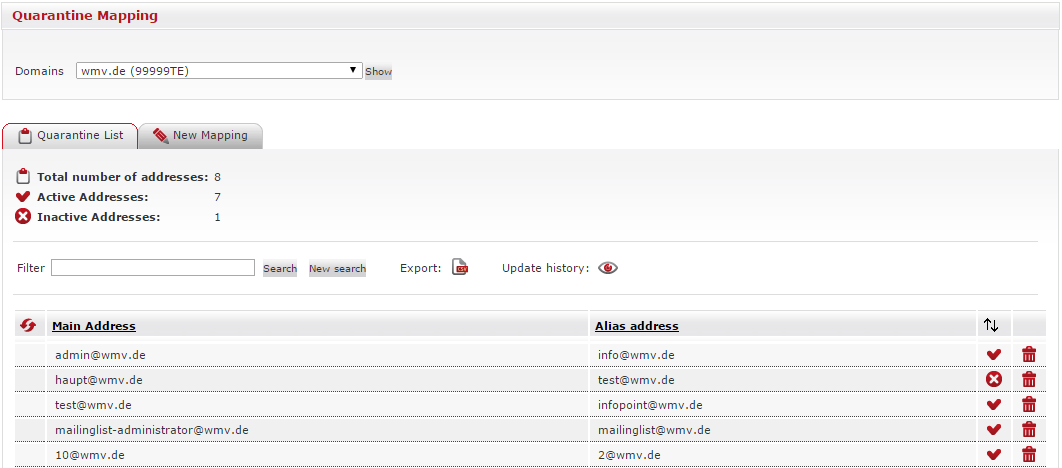Delete the admin@wmv.de mapping
This screenshot has height=468, width=1062.
[1028, 354]
